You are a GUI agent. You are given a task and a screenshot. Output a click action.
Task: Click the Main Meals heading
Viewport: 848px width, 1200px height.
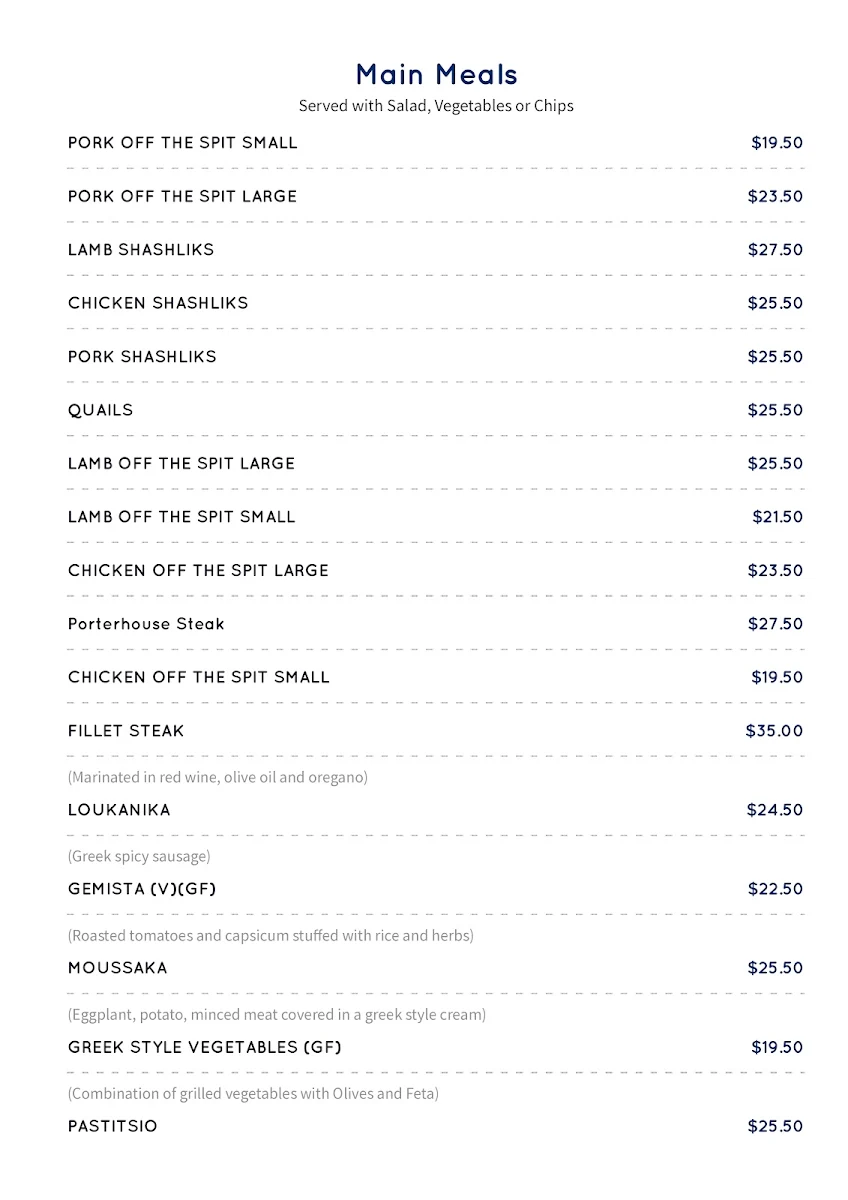[436, 74]
